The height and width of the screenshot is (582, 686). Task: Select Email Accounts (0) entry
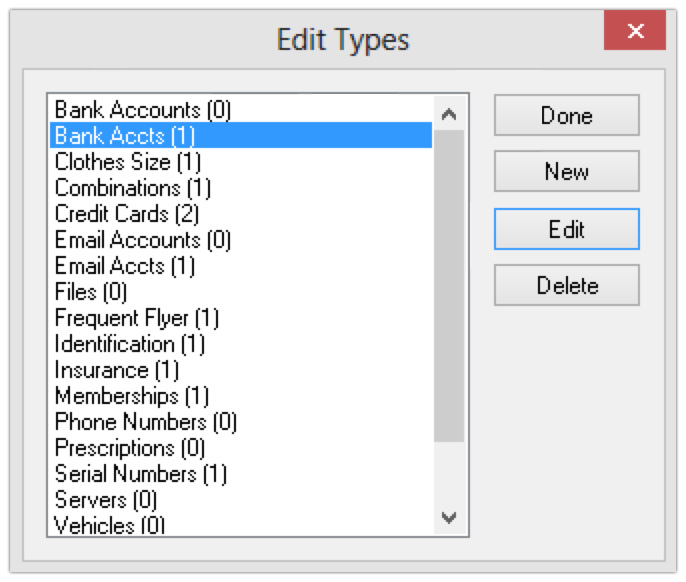click(x=241, y=239)
